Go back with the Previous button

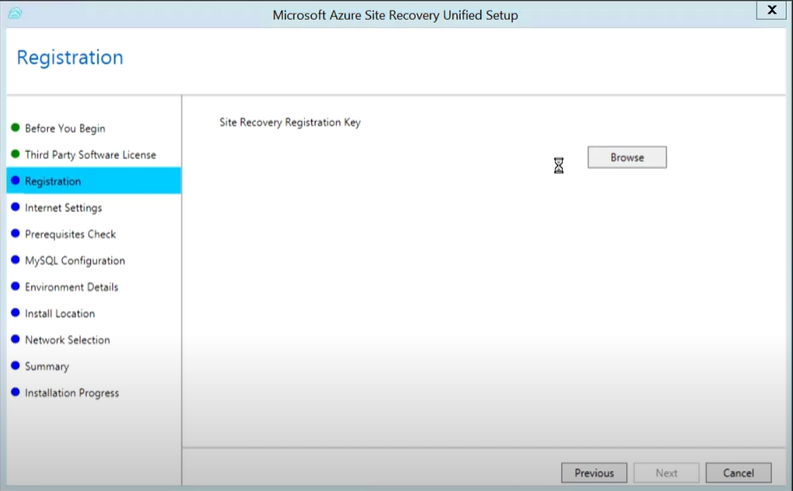click(594, 473)
